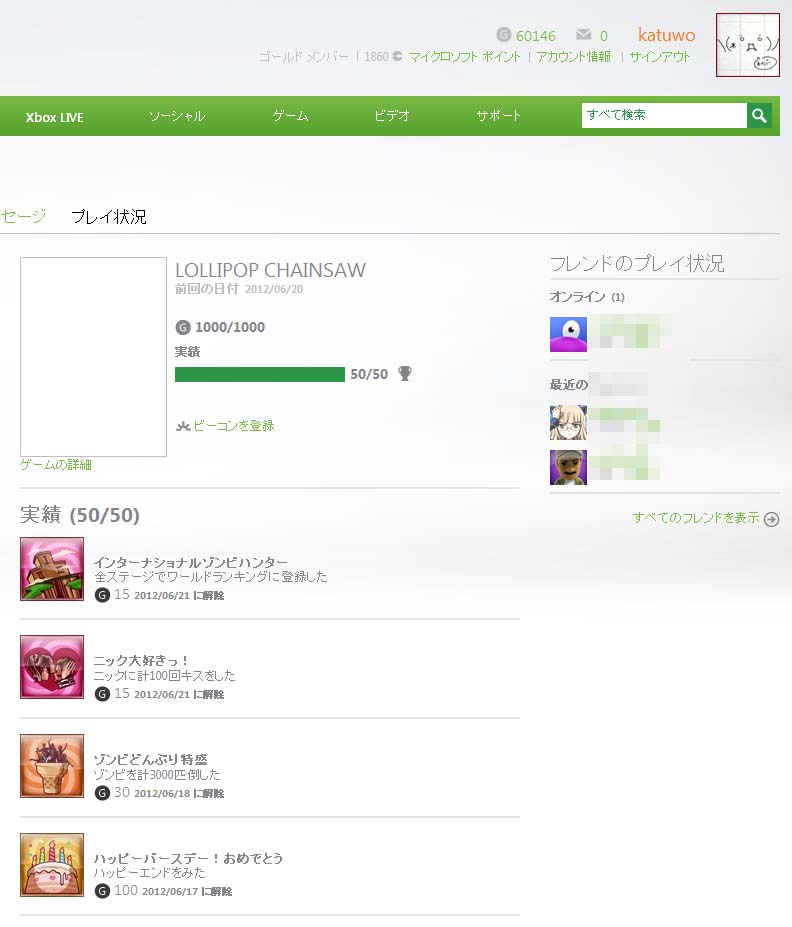Image resolution: width=792 pixels, height=927 pixels.
Task: Click the ハッピーバースデー！おめでとう achievement title
Action: click(x=188, y=858)
